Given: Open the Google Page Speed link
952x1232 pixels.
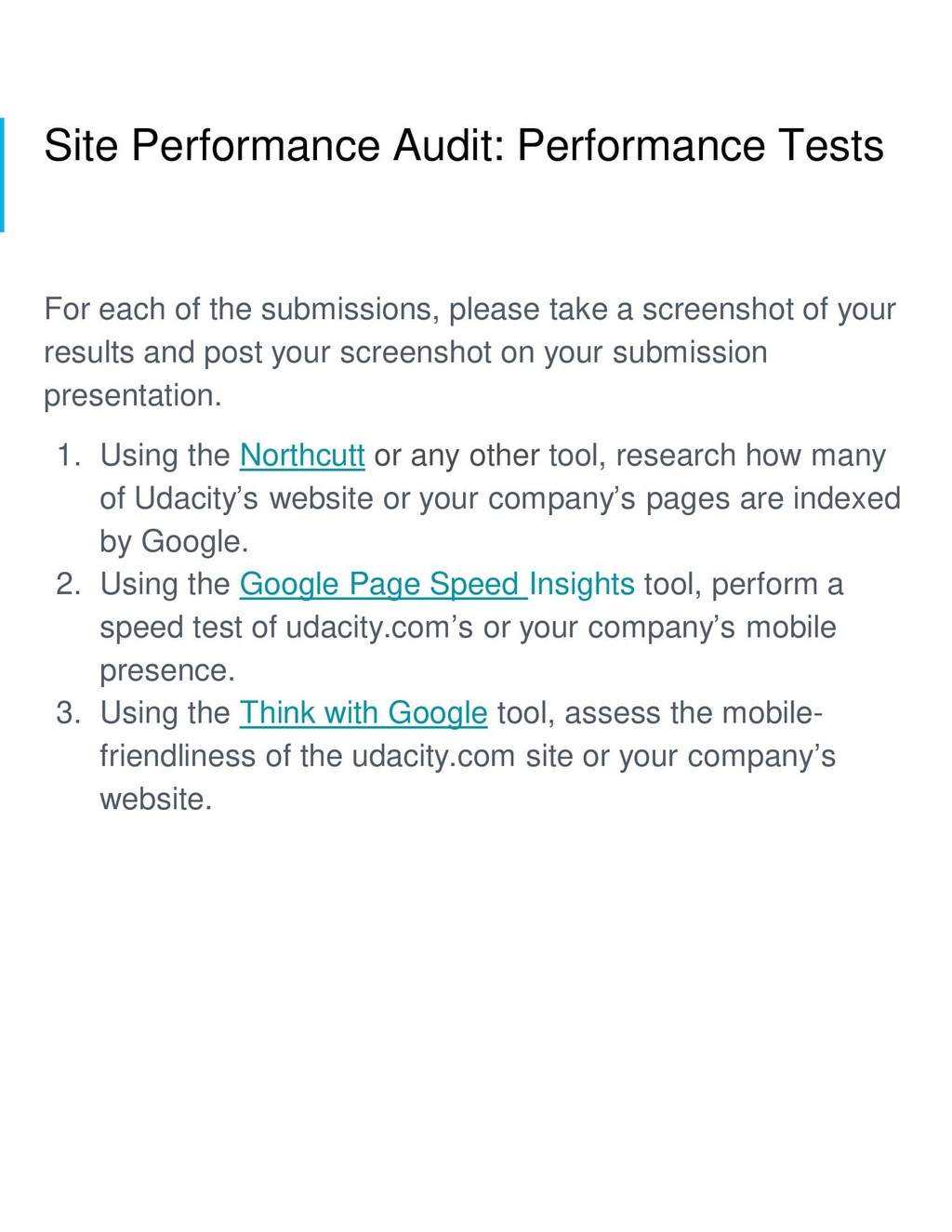Looking at the screenshot, I should tap(384, 585).
